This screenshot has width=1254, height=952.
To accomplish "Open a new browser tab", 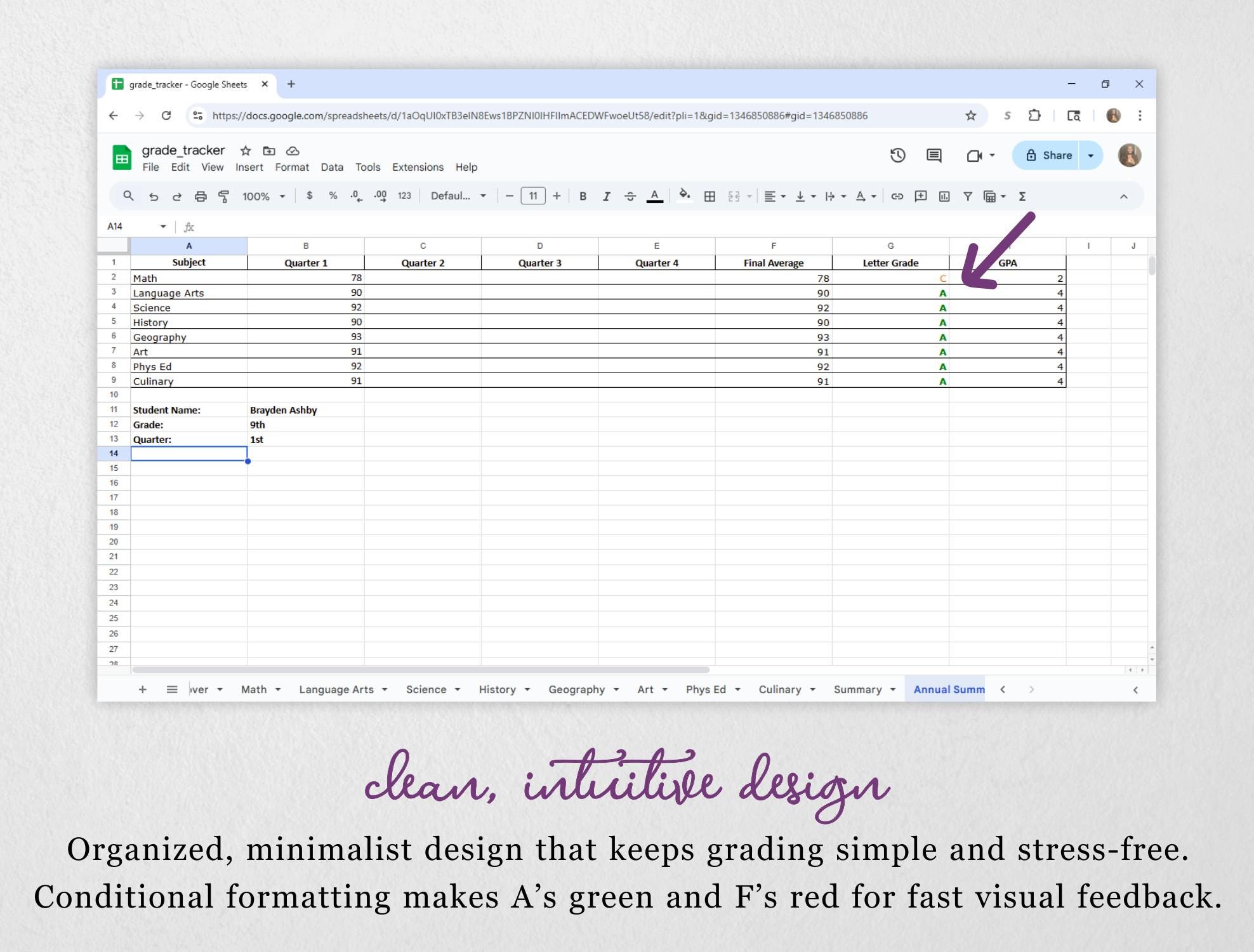I will coord(291,84).
